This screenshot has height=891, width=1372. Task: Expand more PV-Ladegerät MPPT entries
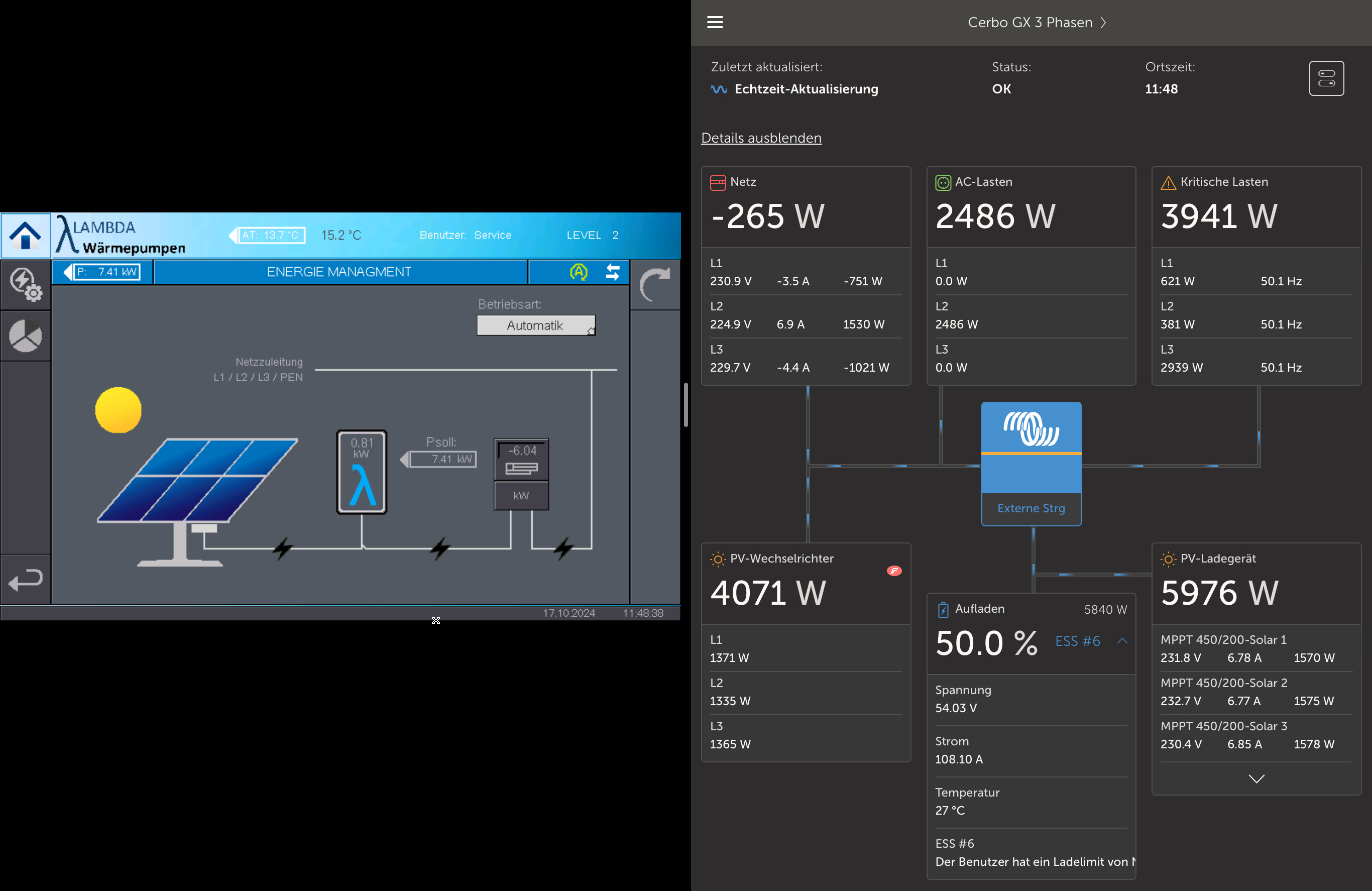1256,778
